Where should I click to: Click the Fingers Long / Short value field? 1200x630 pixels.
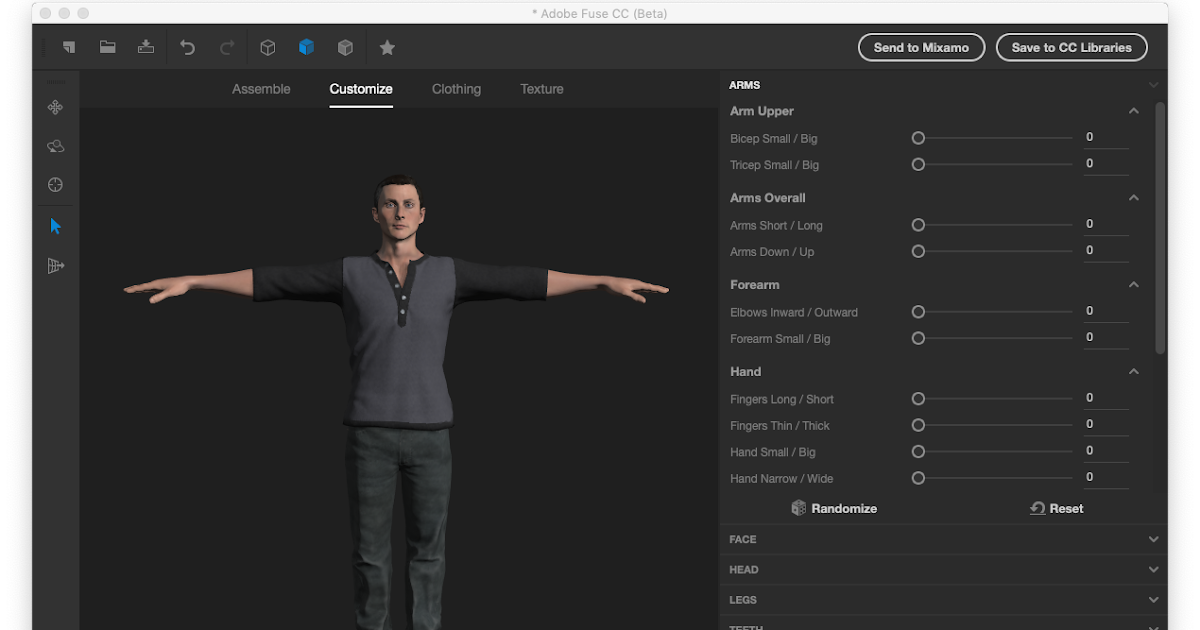(x=1106, y=397)
